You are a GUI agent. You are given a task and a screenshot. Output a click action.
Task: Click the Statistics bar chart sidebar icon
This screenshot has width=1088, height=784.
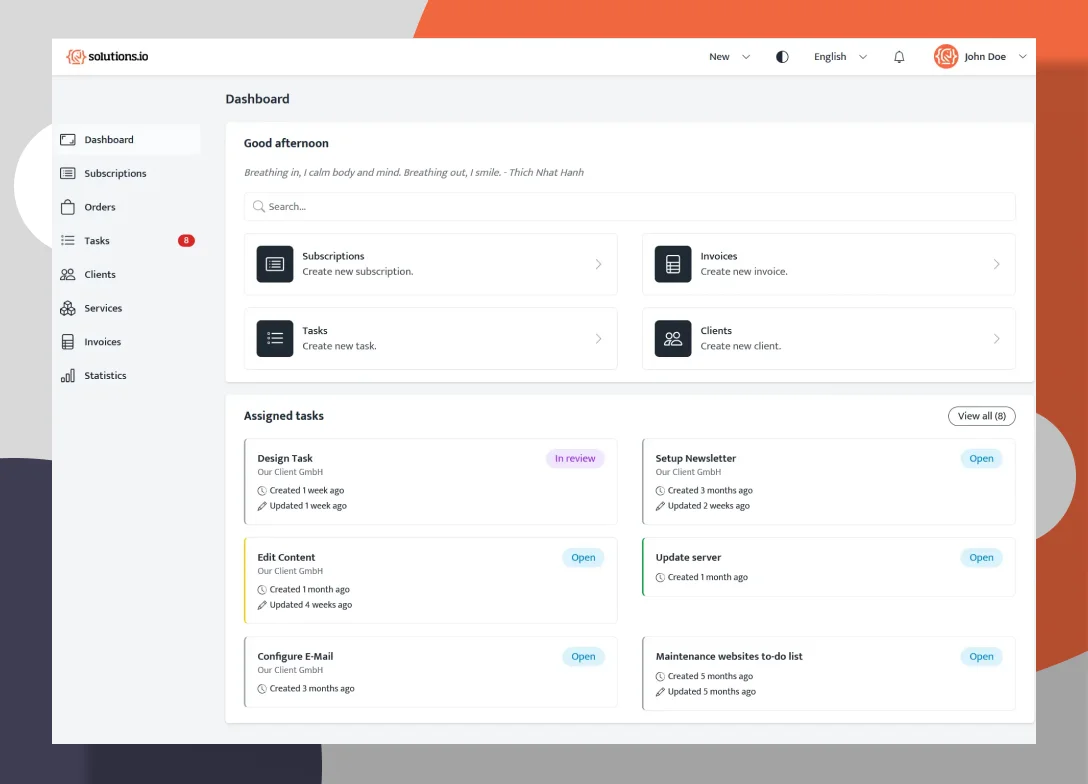(x=68, y=376)
